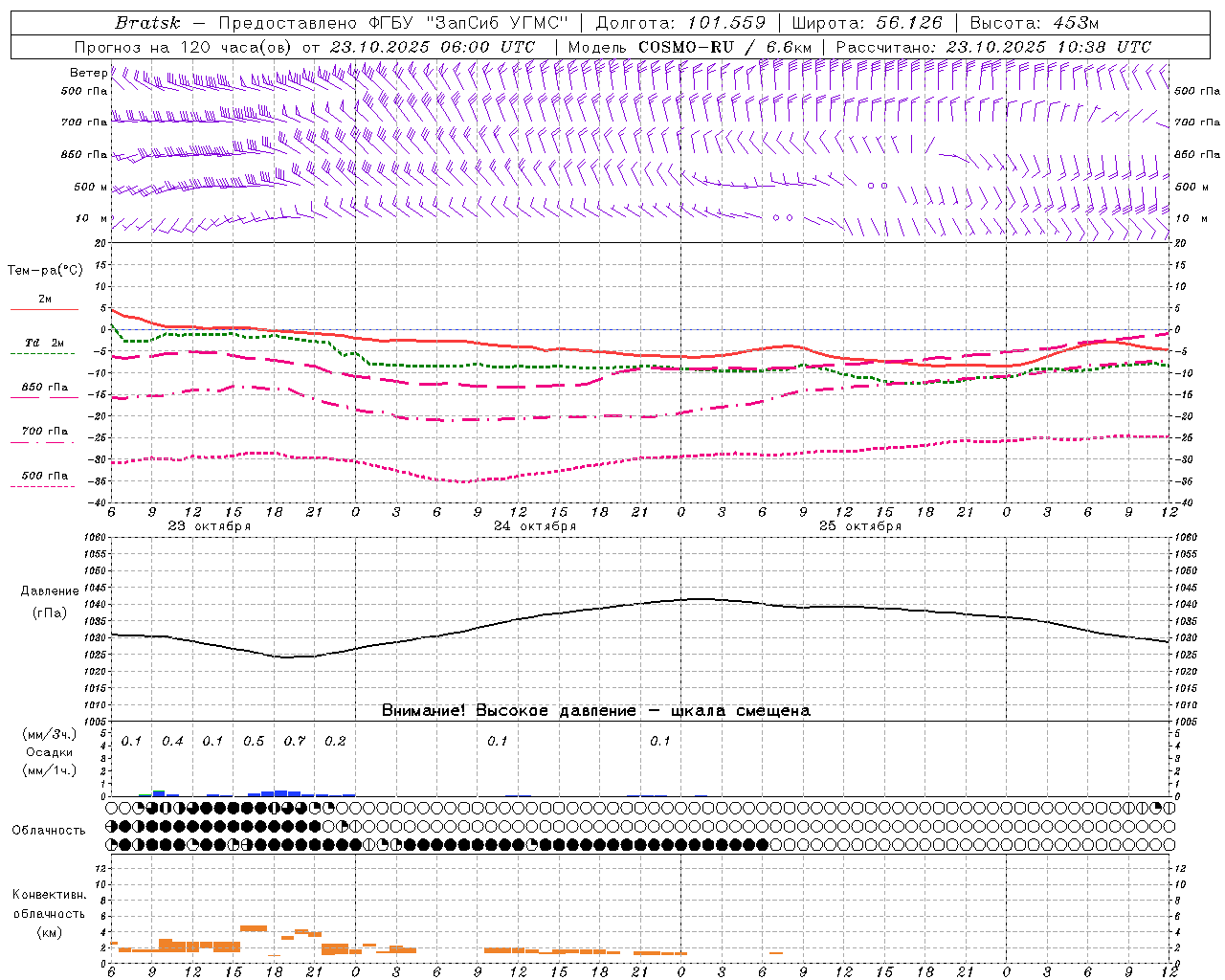Select Рассчитано: 23.10.2025 10:38 UTC text
This screenshot has height=980, width=1225.
tap(993, 47)
